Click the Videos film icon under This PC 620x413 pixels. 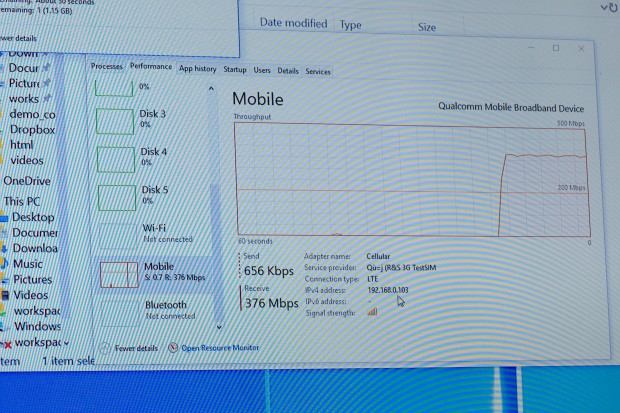point(5,295)
